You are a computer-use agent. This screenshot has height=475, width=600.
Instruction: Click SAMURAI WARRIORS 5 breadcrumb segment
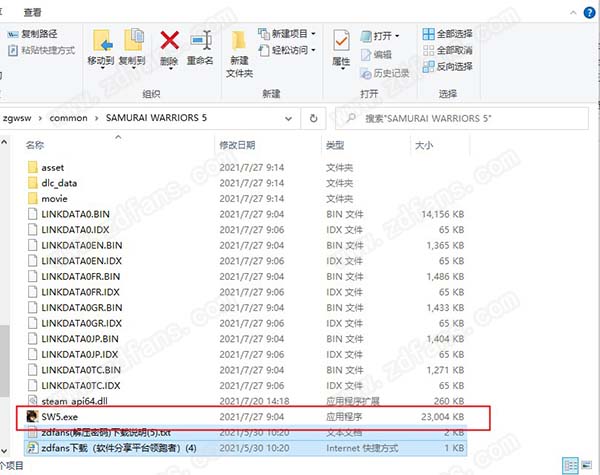pyautogui.click(x=156, y=118)
